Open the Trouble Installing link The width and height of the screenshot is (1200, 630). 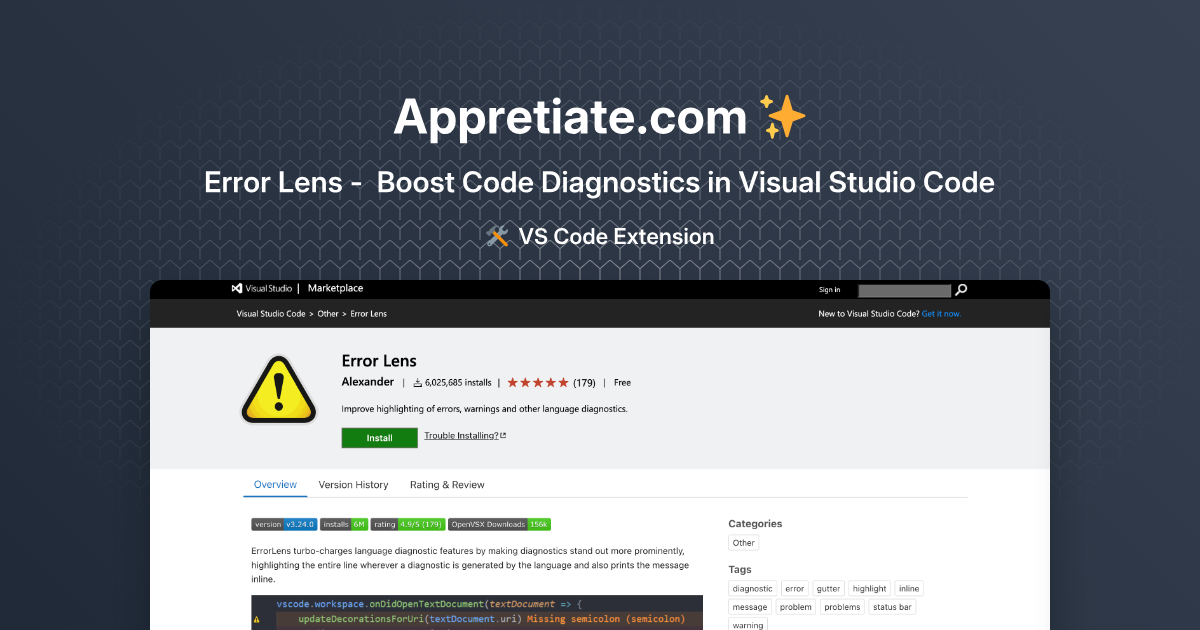tap(461, 436)
